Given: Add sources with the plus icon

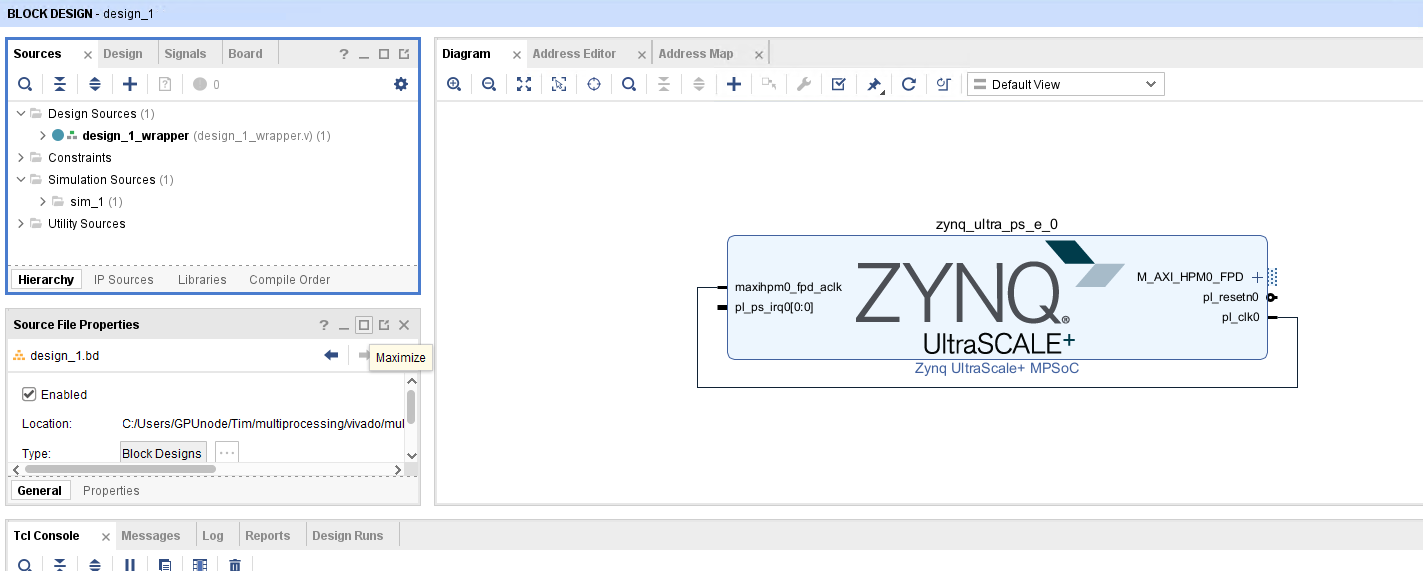Looking at the screenshot, I should tap(130, 84).
